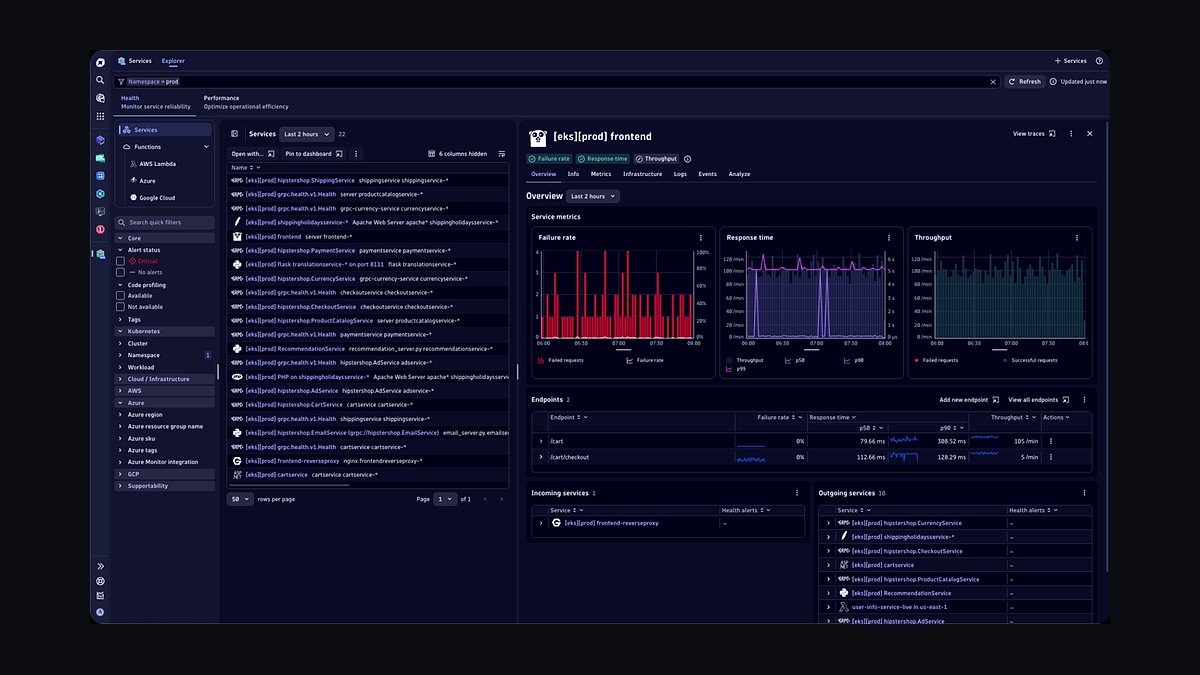Collapse the Alert status filter group
1200x675 pixels.
point(120,250)
